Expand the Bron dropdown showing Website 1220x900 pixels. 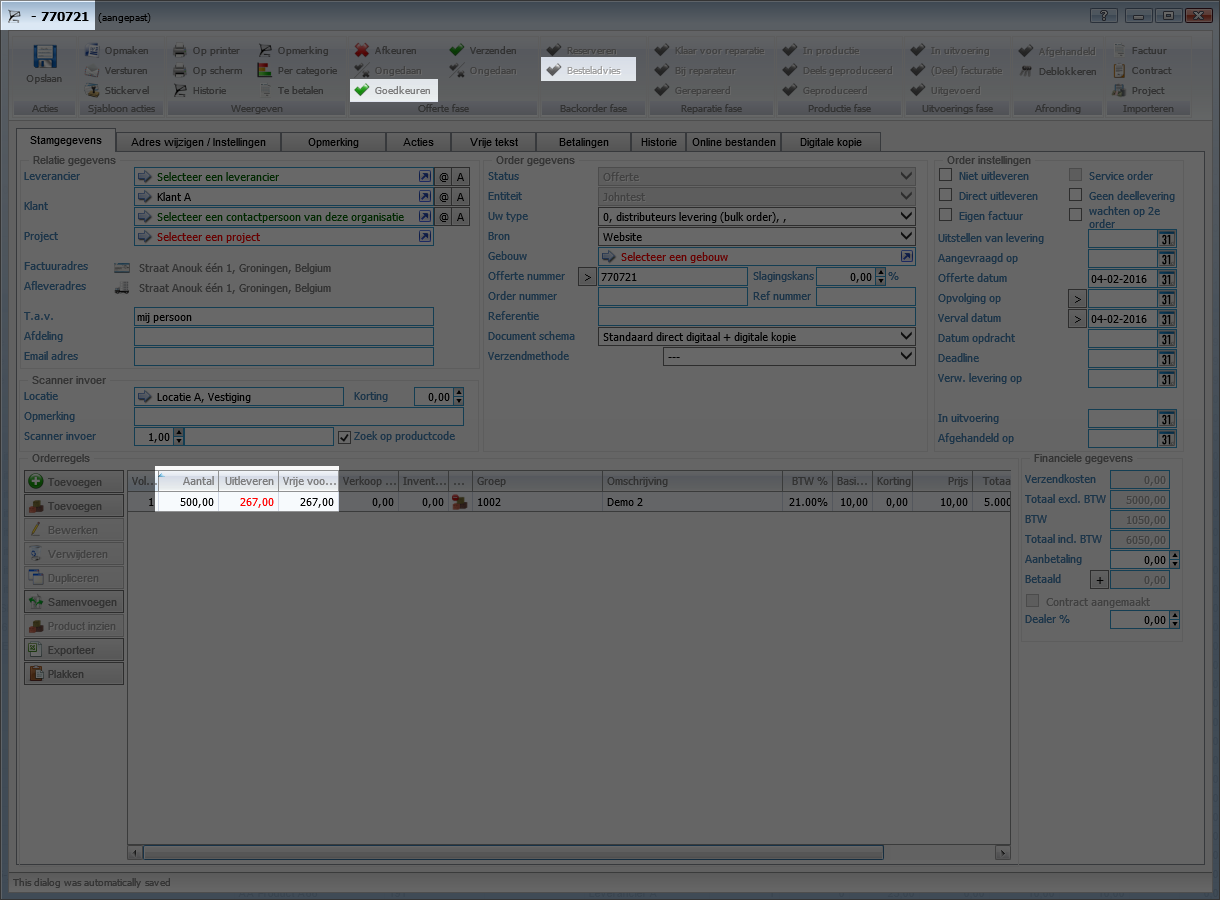(x=906, y=237)
